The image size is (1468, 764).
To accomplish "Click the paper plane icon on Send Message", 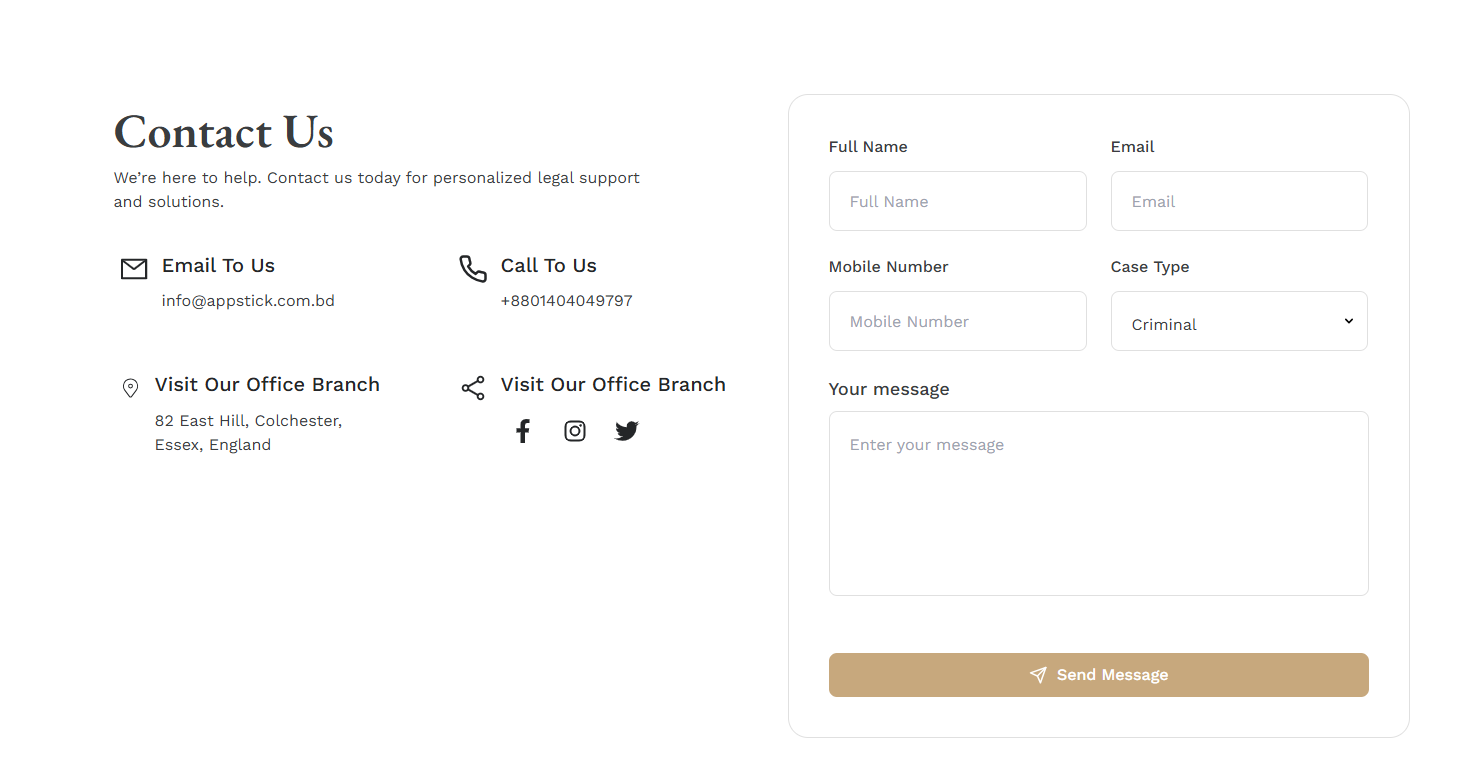I will tap(1038, 675).
